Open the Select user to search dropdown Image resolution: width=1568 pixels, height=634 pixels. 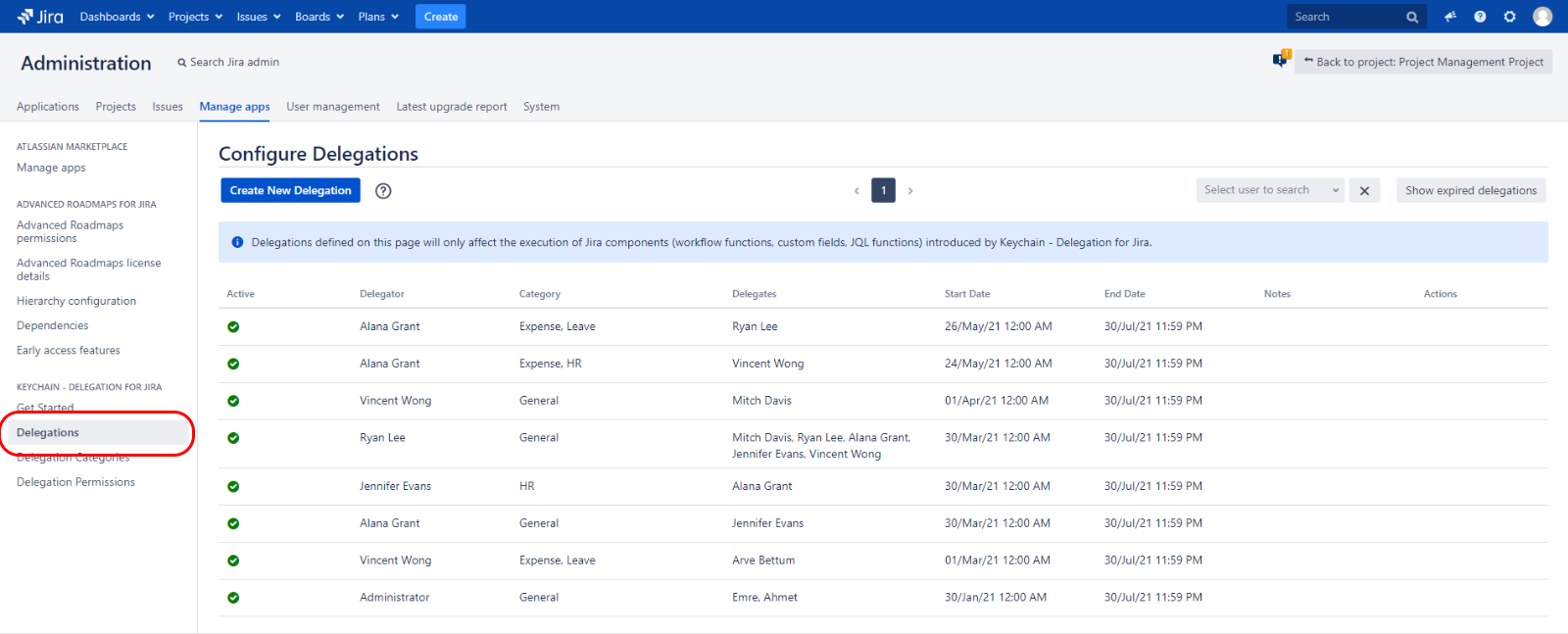[1269, 190]
